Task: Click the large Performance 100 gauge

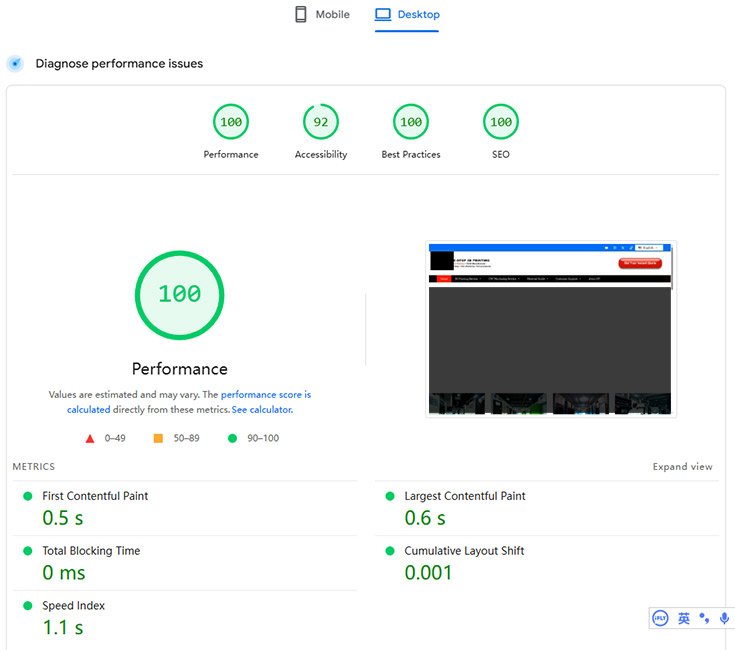Action: coord(180,295)
